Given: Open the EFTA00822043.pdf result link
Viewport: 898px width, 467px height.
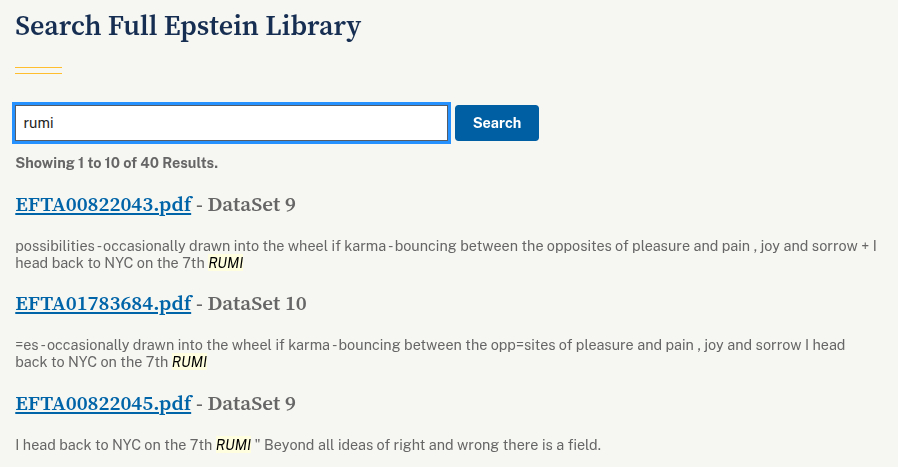Looking at the screenshot, I should (x=103, y=205).
